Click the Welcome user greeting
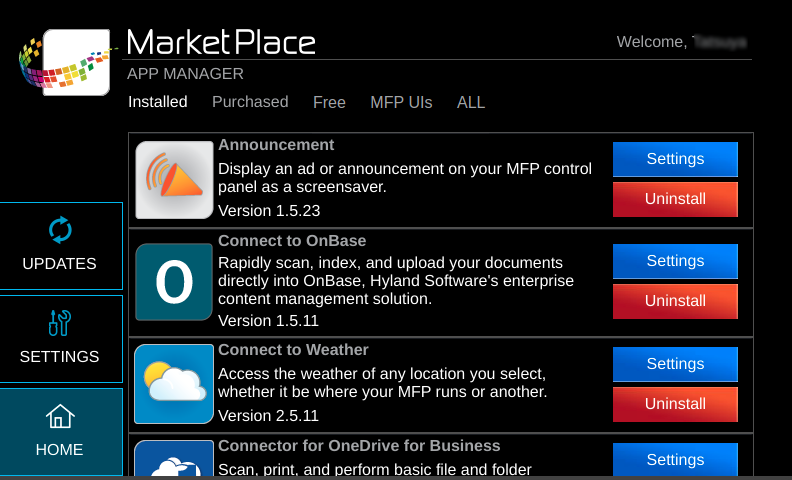Screen dimensions: 792x480 pos(681,42)
